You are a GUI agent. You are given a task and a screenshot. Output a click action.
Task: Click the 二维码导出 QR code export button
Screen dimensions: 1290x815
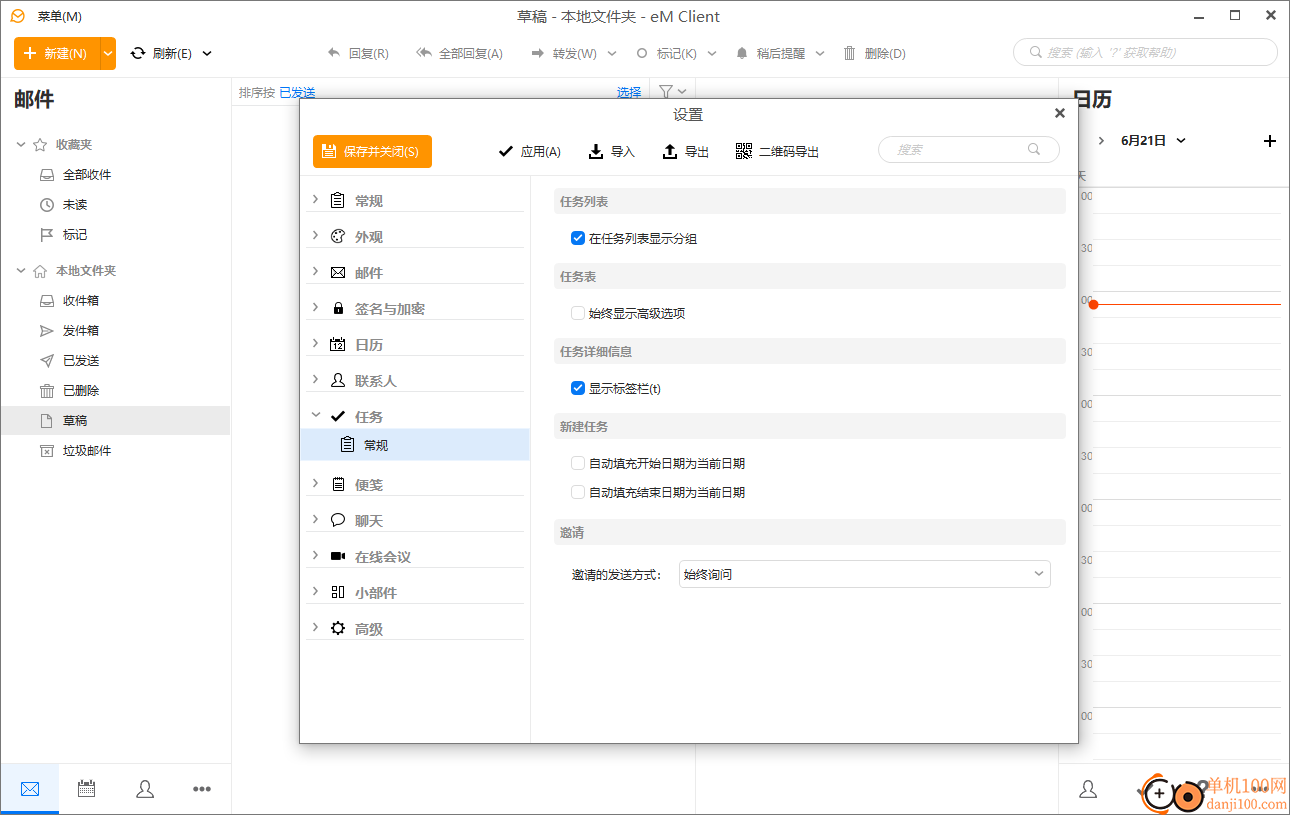[x=777, y=152]
